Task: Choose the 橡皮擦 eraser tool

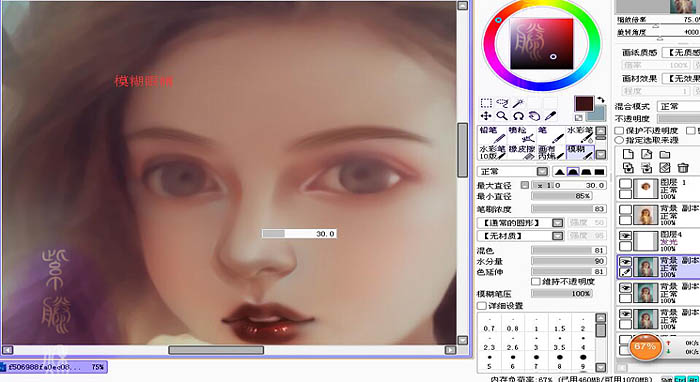Action: [x=522, y=152]
